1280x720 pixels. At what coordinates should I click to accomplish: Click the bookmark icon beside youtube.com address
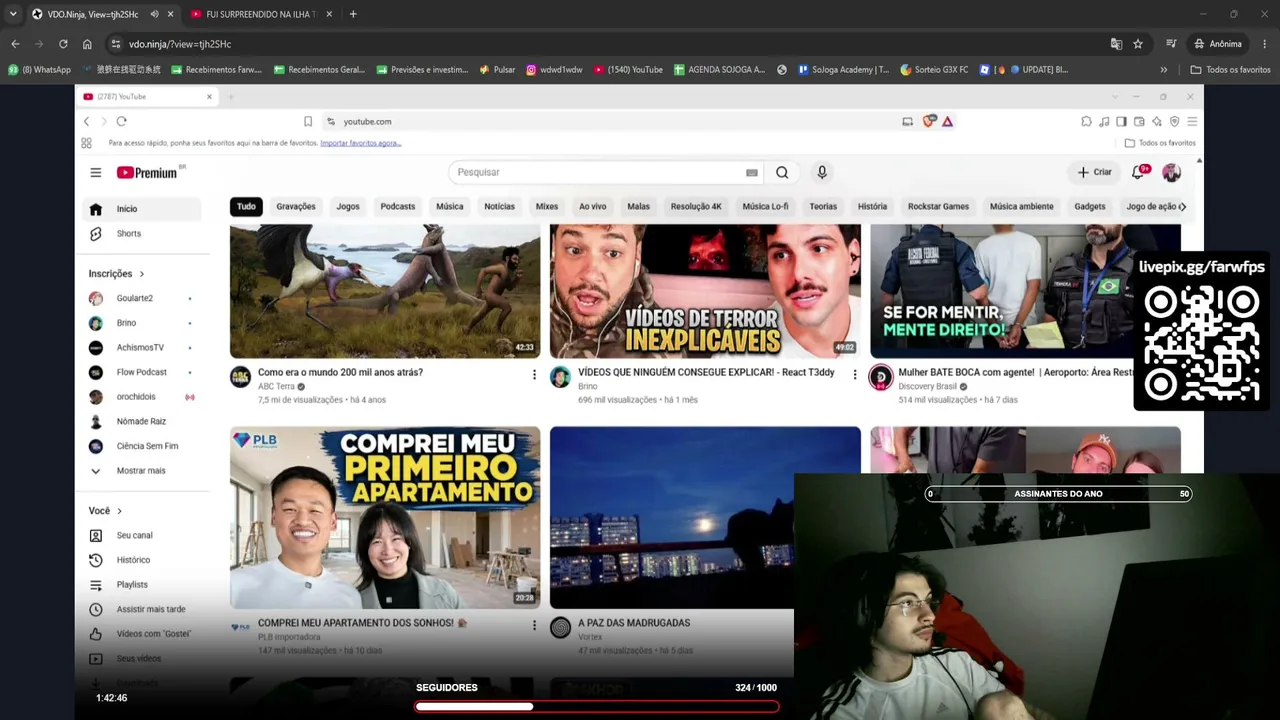[308, 121]
